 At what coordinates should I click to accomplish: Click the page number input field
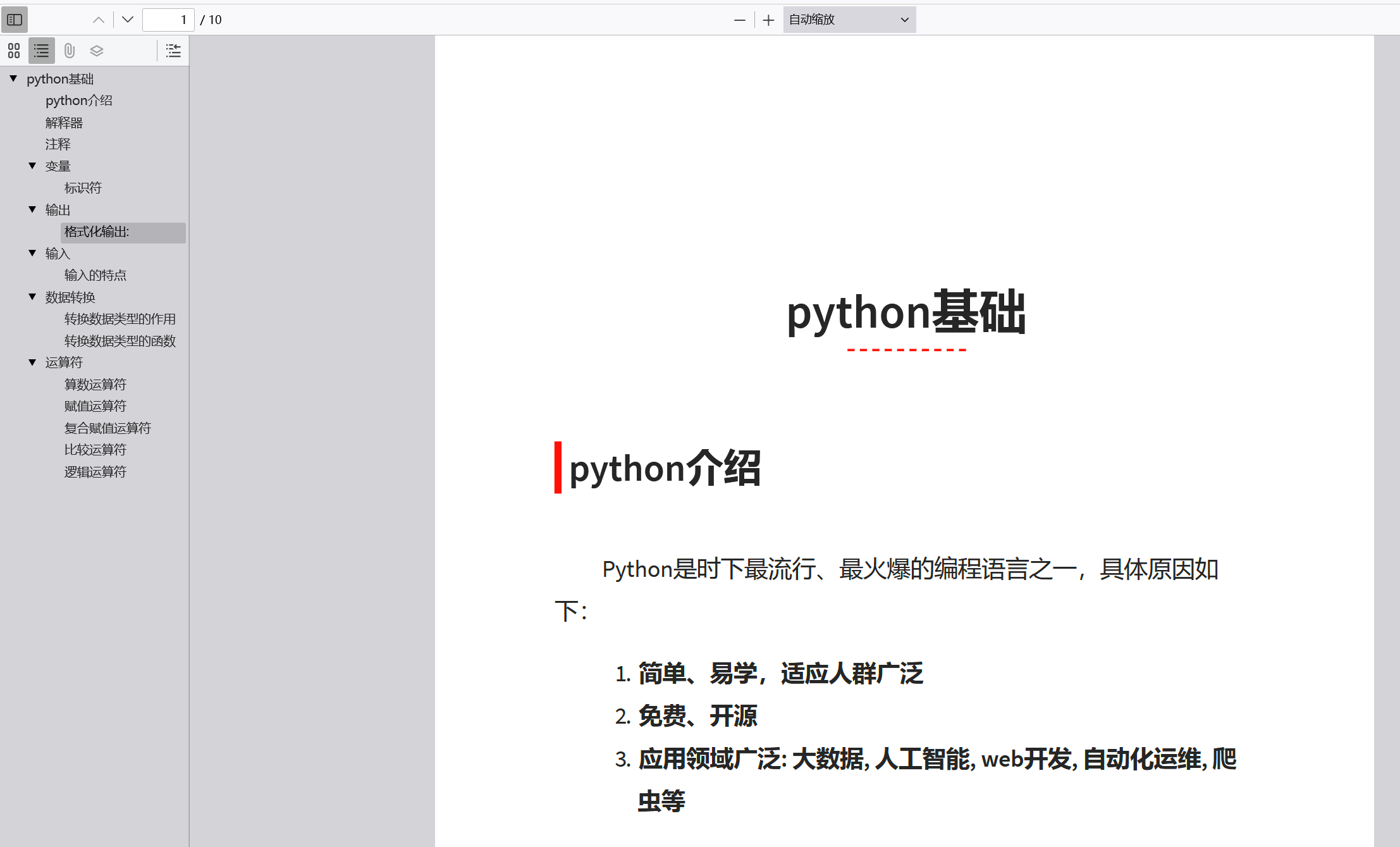[x=168, y=20]
